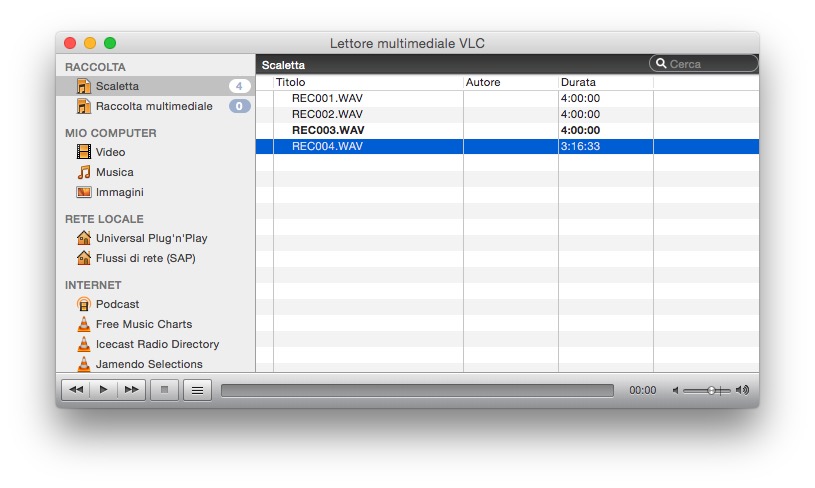
Task: Click the magnifier icon in search field
Action: click(661, 63)
